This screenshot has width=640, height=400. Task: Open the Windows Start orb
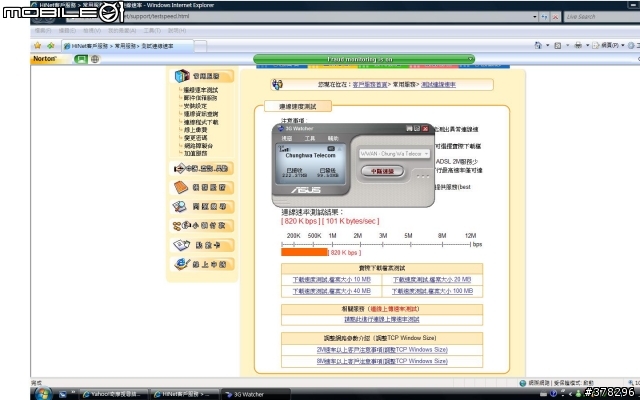click(x=42, y=393)
